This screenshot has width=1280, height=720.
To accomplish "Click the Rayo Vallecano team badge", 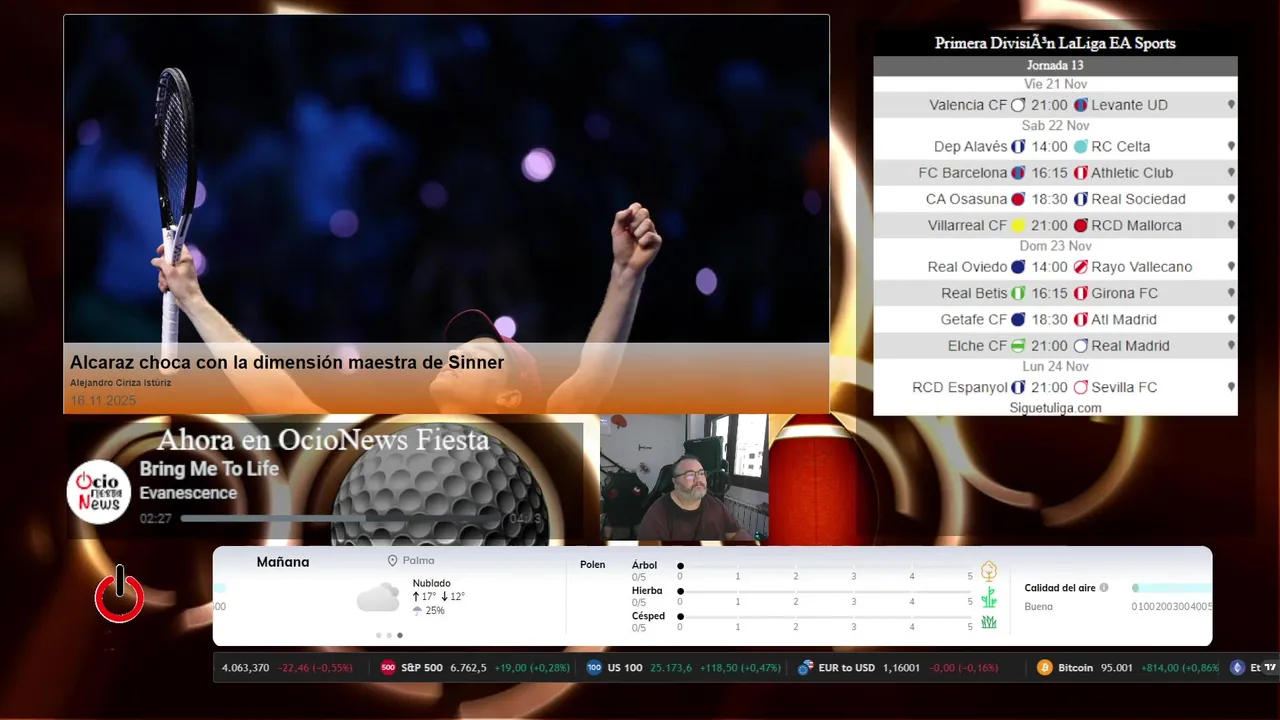I will click(1080, 267).
